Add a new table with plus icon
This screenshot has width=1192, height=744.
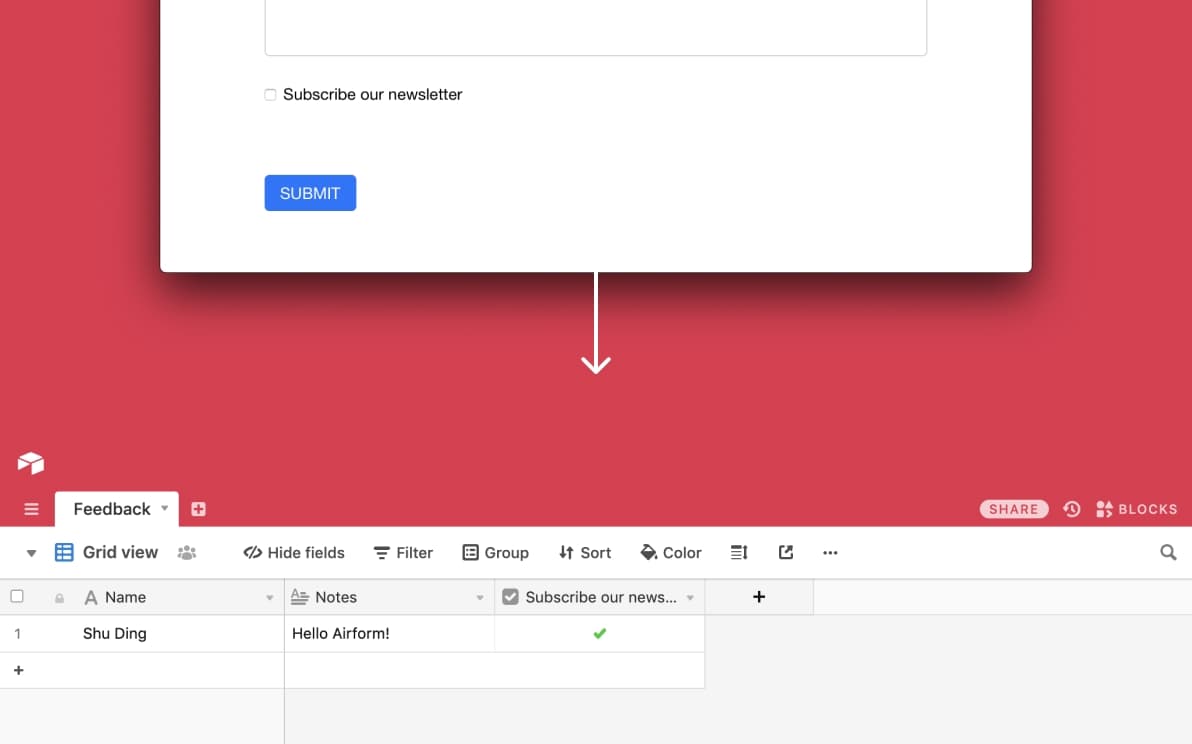(x=198, y=509)
